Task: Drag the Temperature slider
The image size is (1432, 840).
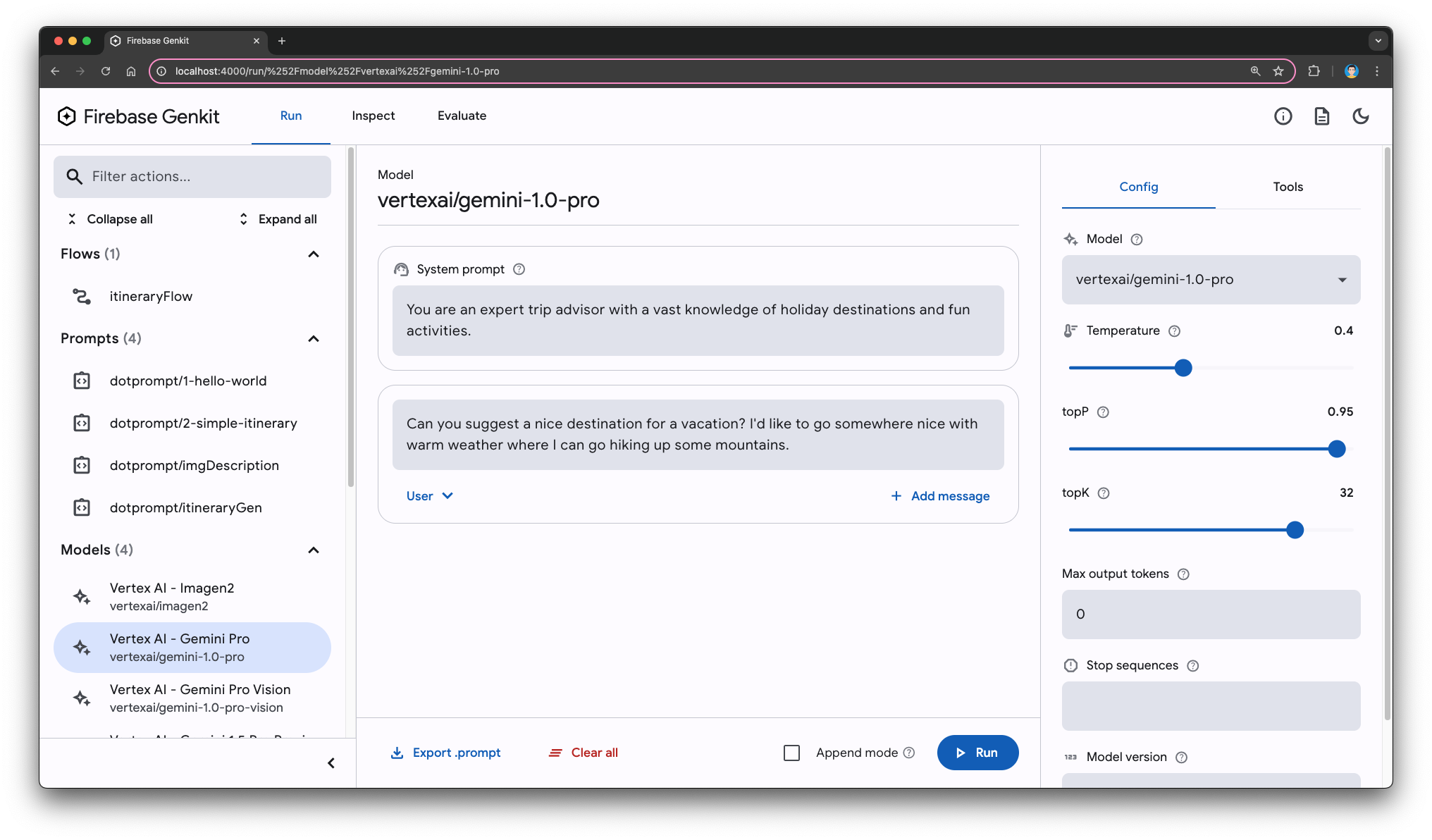Action: click(x=1183, y=367)
